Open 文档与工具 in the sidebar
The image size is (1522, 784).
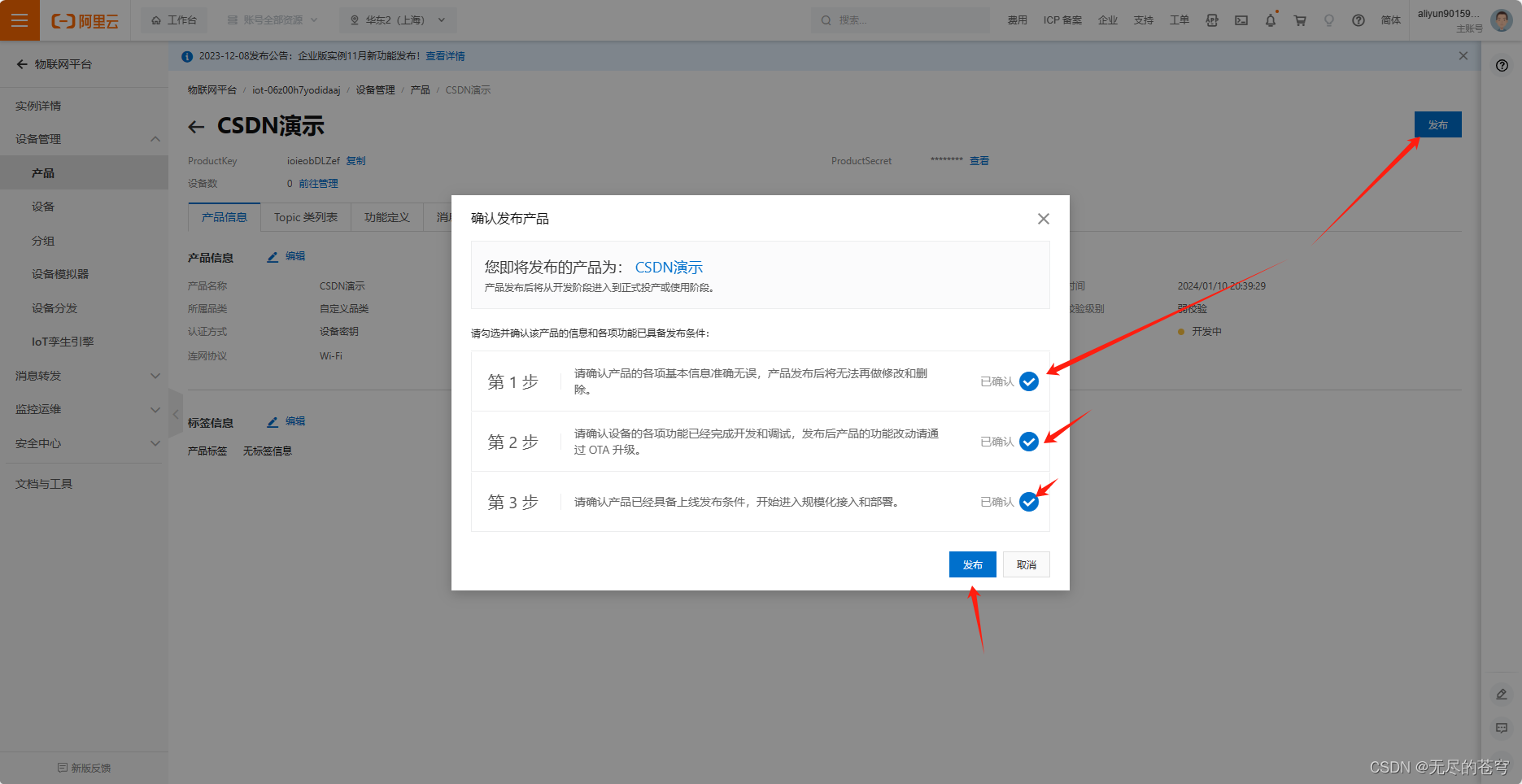pos(44,484)
